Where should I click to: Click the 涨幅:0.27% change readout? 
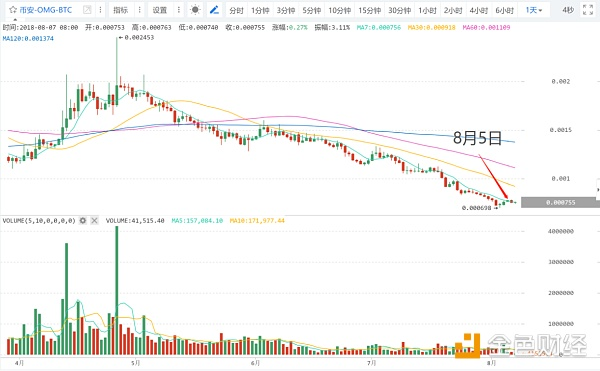290,28
